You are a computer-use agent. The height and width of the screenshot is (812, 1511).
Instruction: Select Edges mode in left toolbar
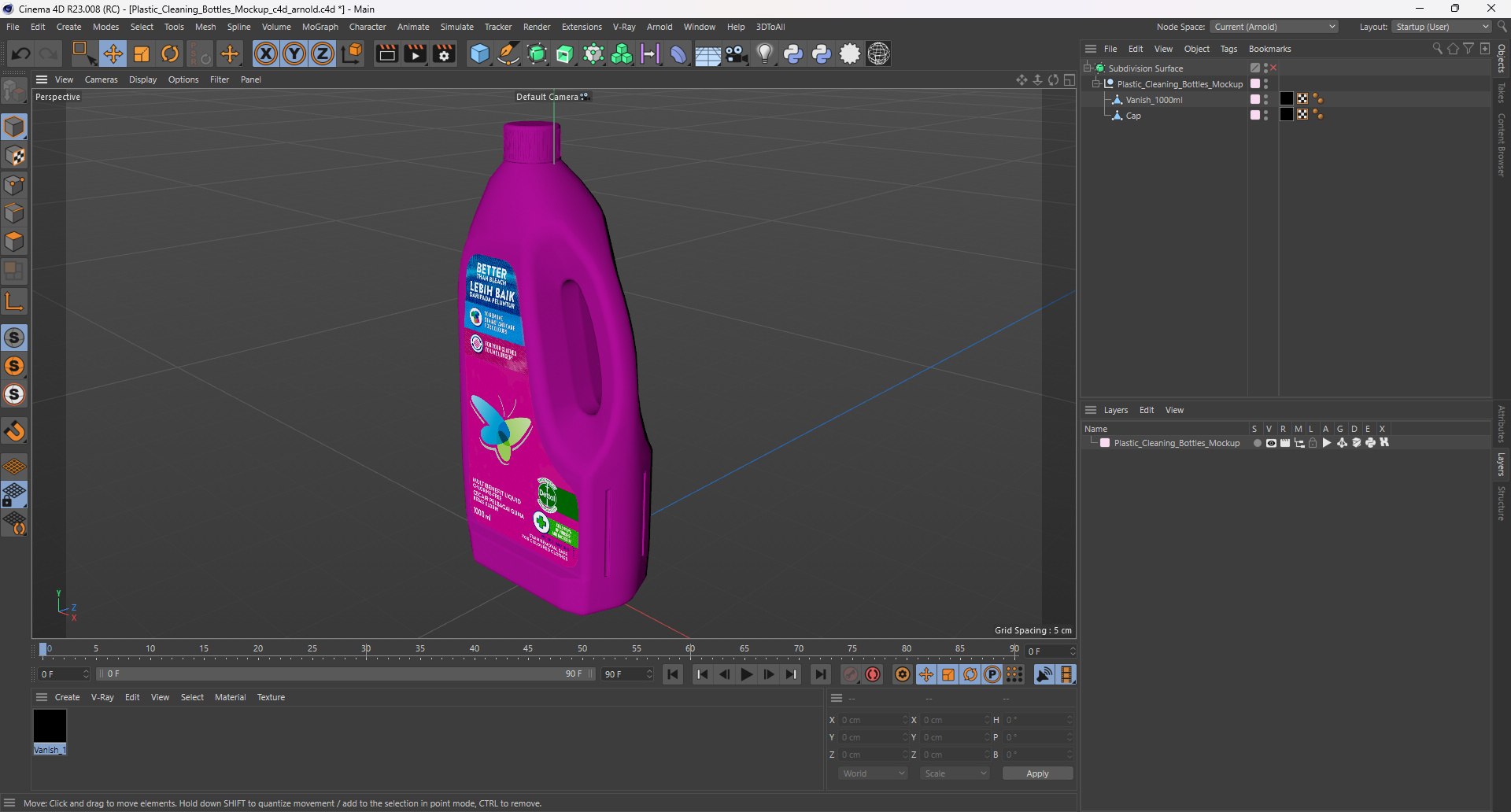point(14,213)
